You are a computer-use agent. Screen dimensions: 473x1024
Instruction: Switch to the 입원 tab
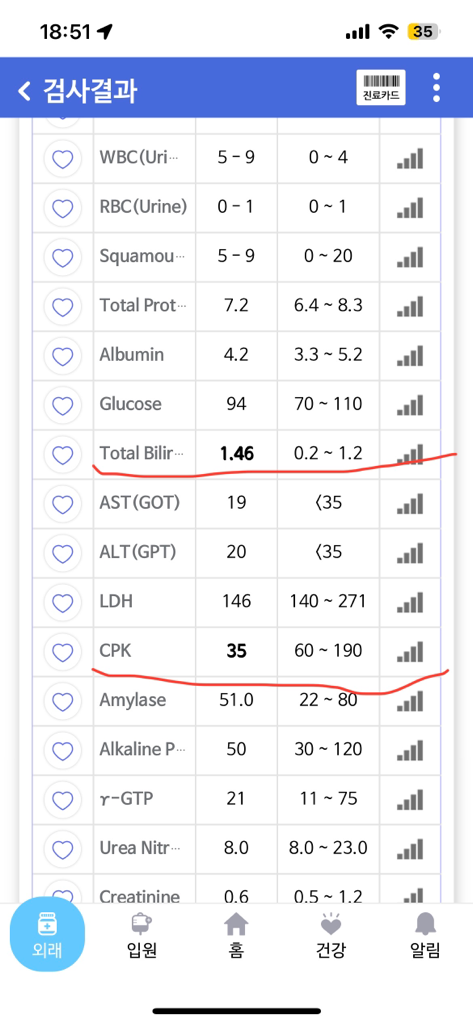tap(142, 936)
